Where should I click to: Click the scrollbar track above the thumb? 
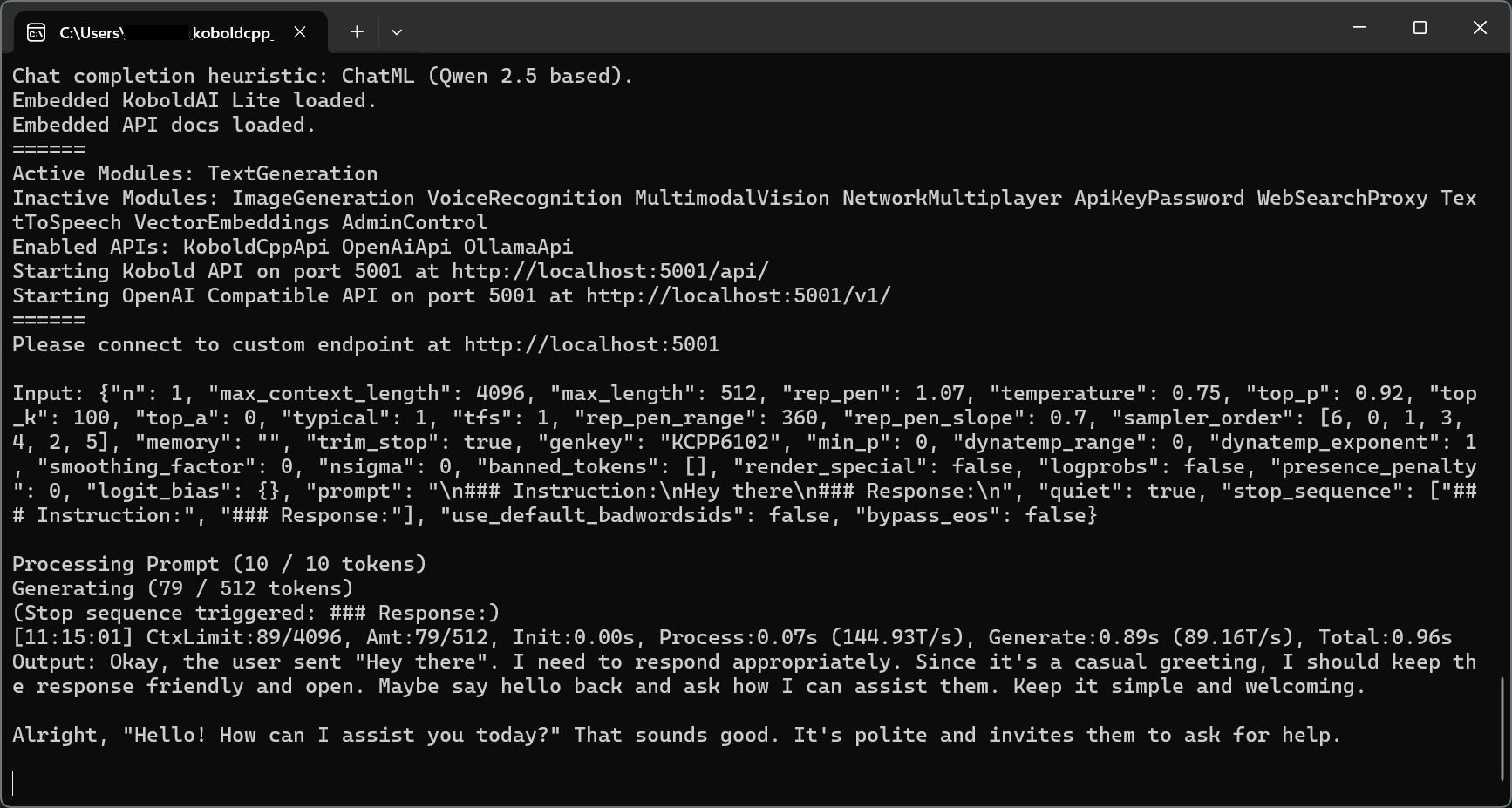click(1503, 366)
